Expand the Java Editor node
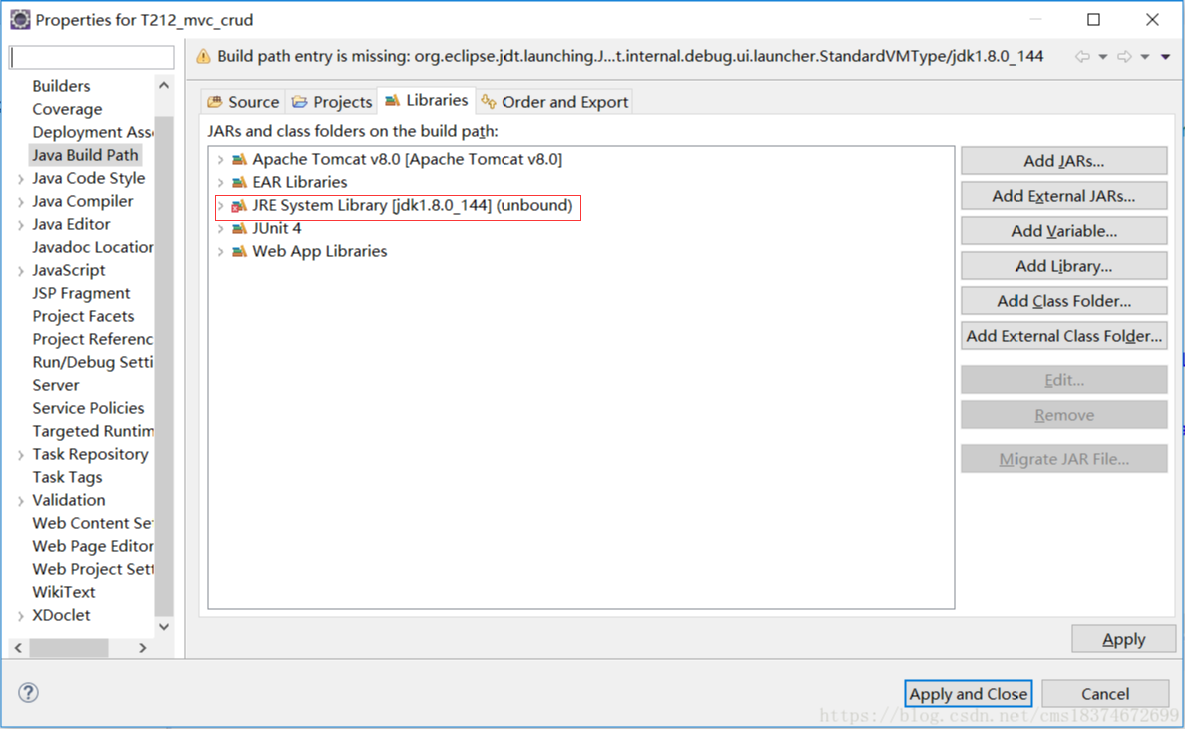This screenshot has height=729, width=1185. click(x=20, y=225)
